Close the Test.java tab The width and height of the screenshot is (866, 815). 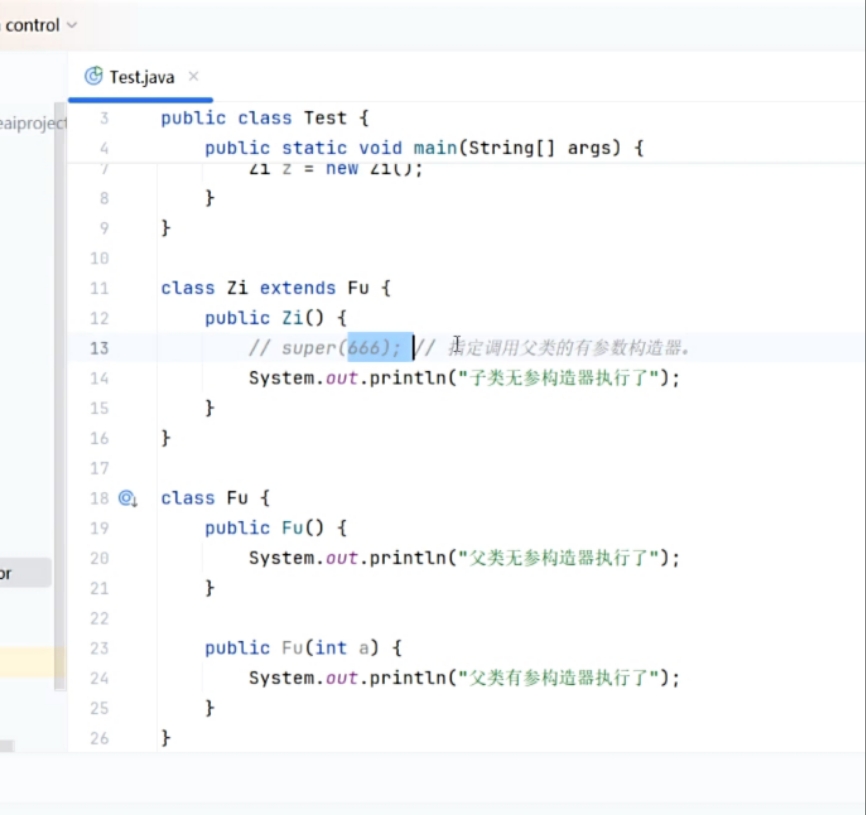(x=193, y=76)
